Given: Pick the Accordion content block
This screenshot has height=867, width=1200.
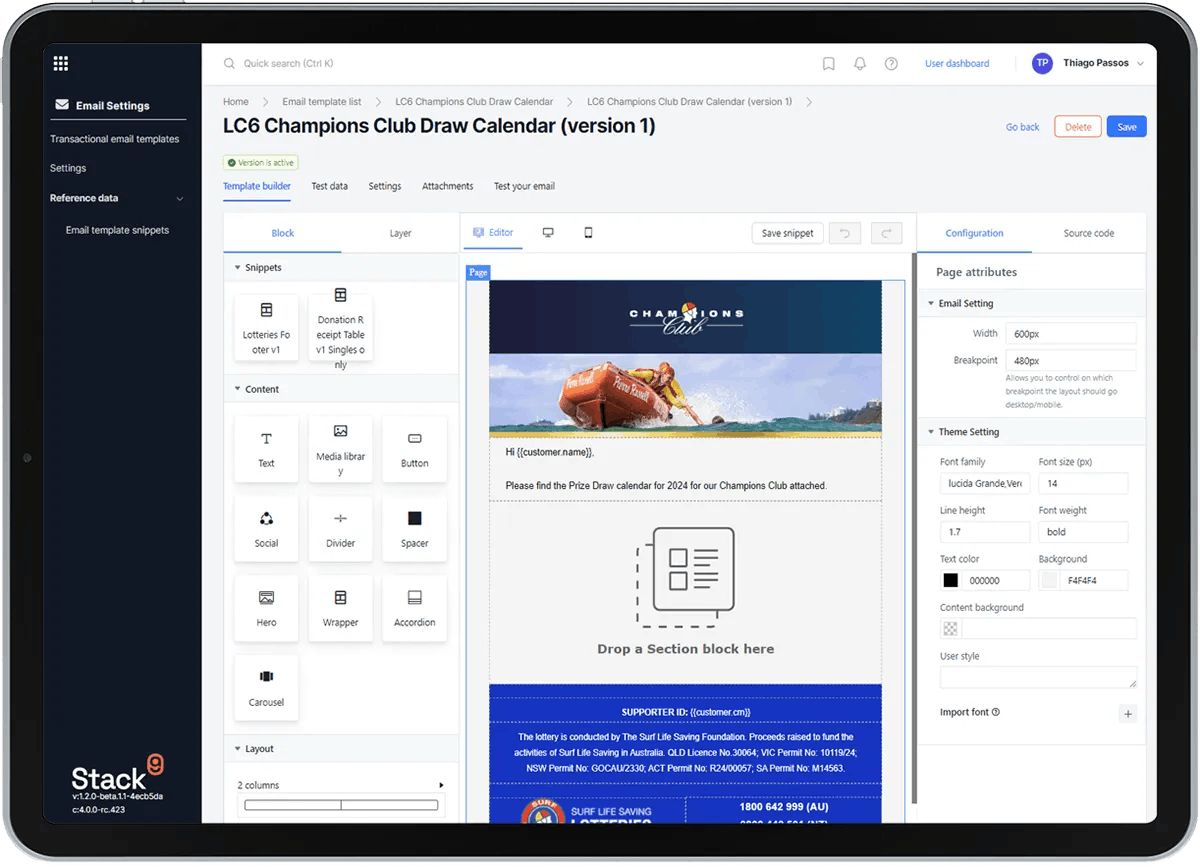Looking at the screenshot, I should coord(414,608).
